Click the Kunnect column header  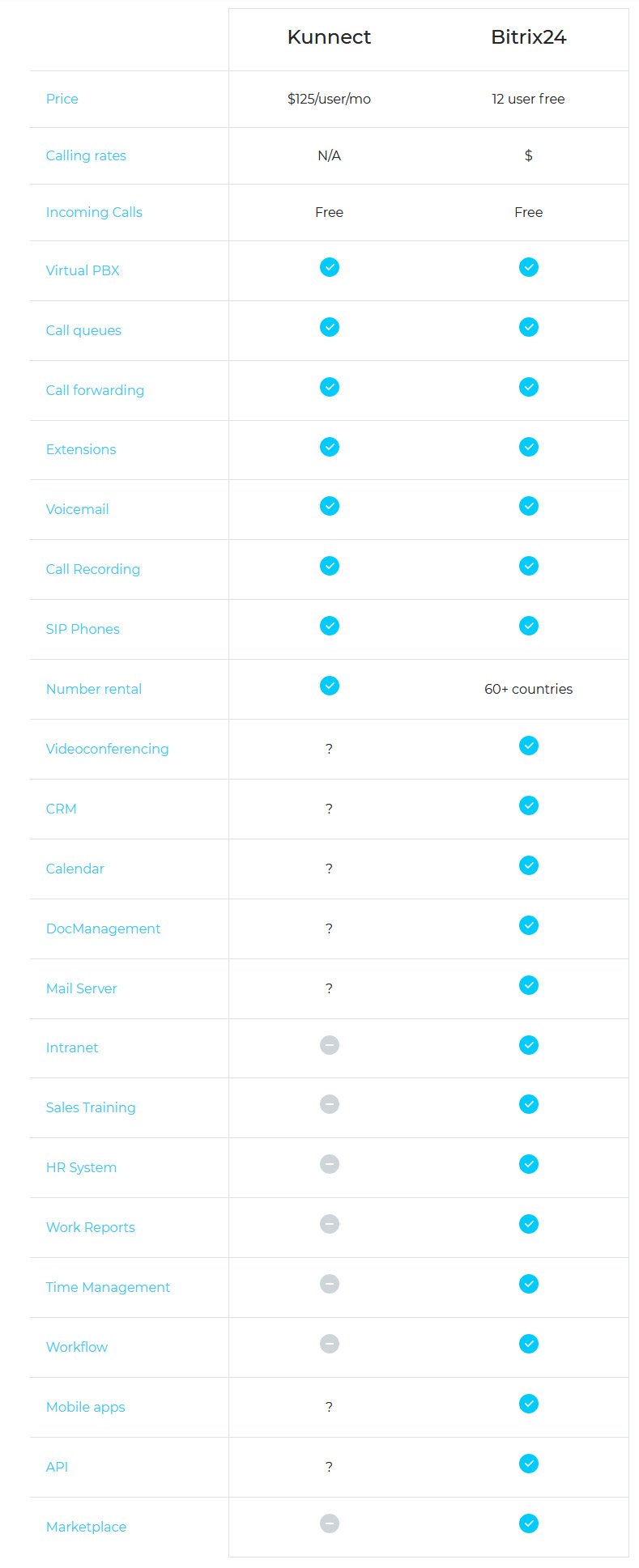pos(329,37)
